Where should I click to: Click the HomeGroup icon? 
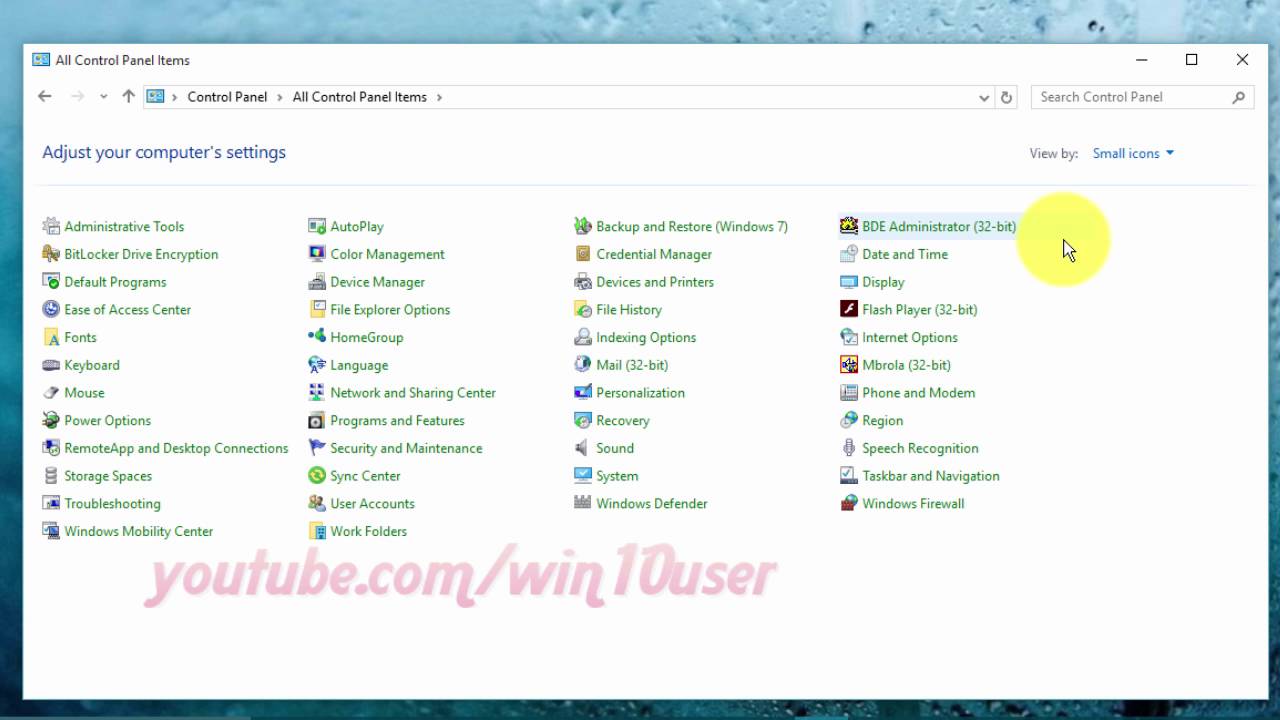click(x=317, y=338)
